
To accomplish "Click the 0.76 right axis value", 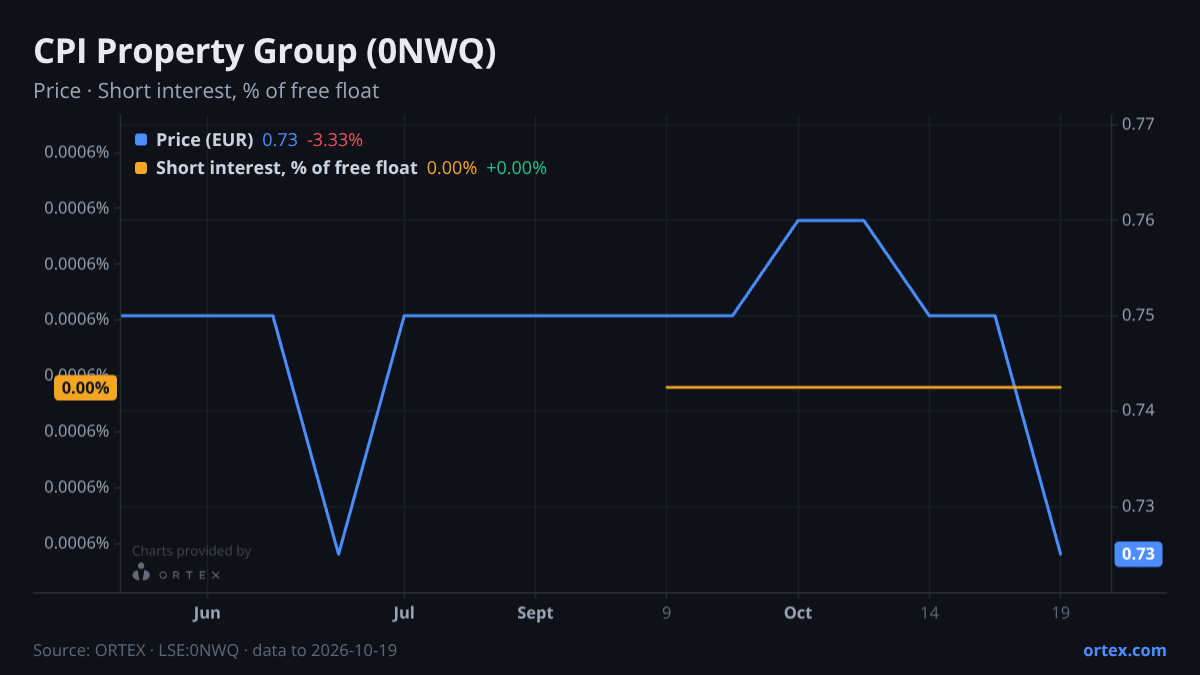I will point(1138,220).
